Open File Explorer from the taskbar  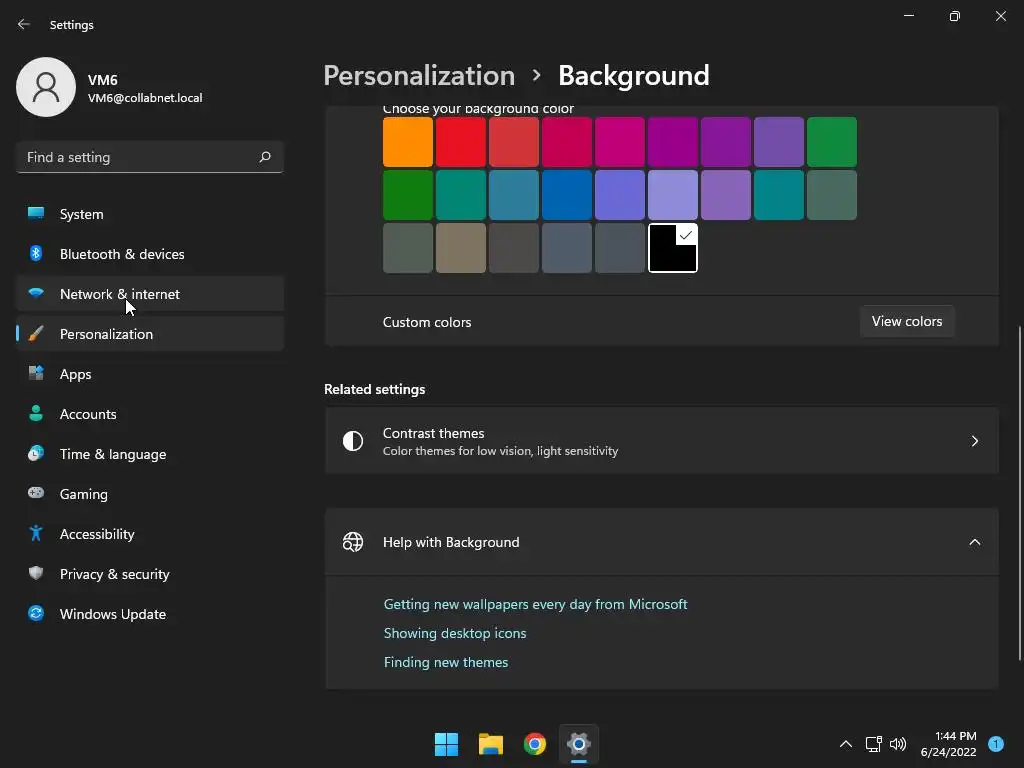[x=490, y=744]
